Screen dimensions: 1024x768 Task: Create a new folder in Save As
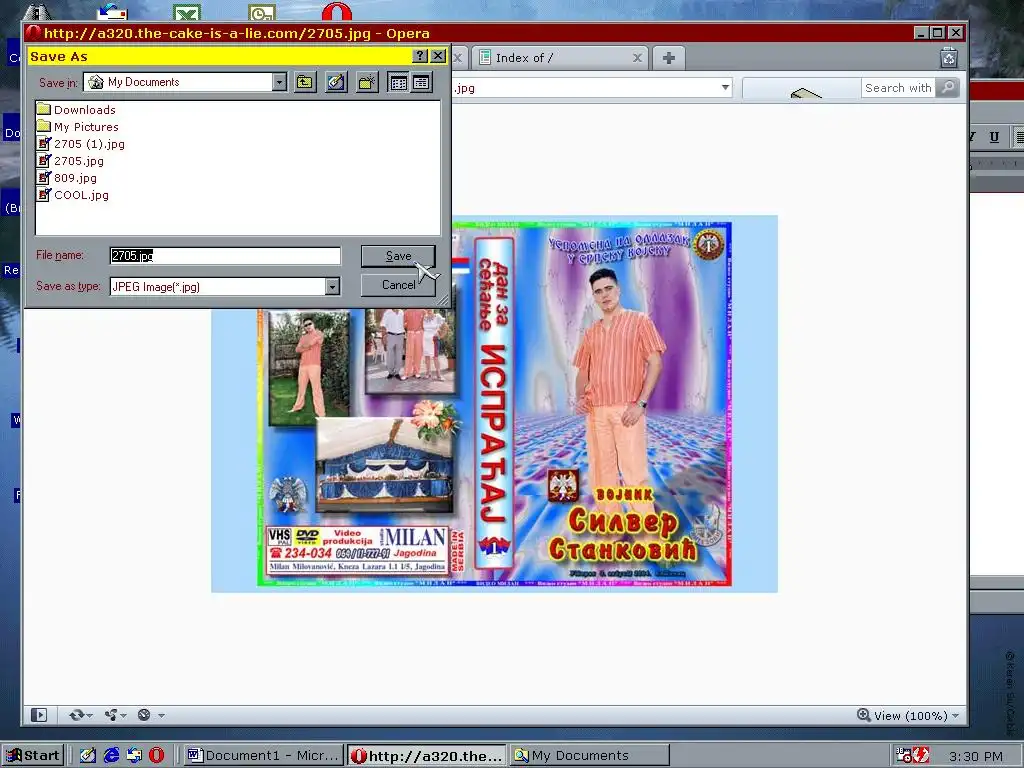368,82
